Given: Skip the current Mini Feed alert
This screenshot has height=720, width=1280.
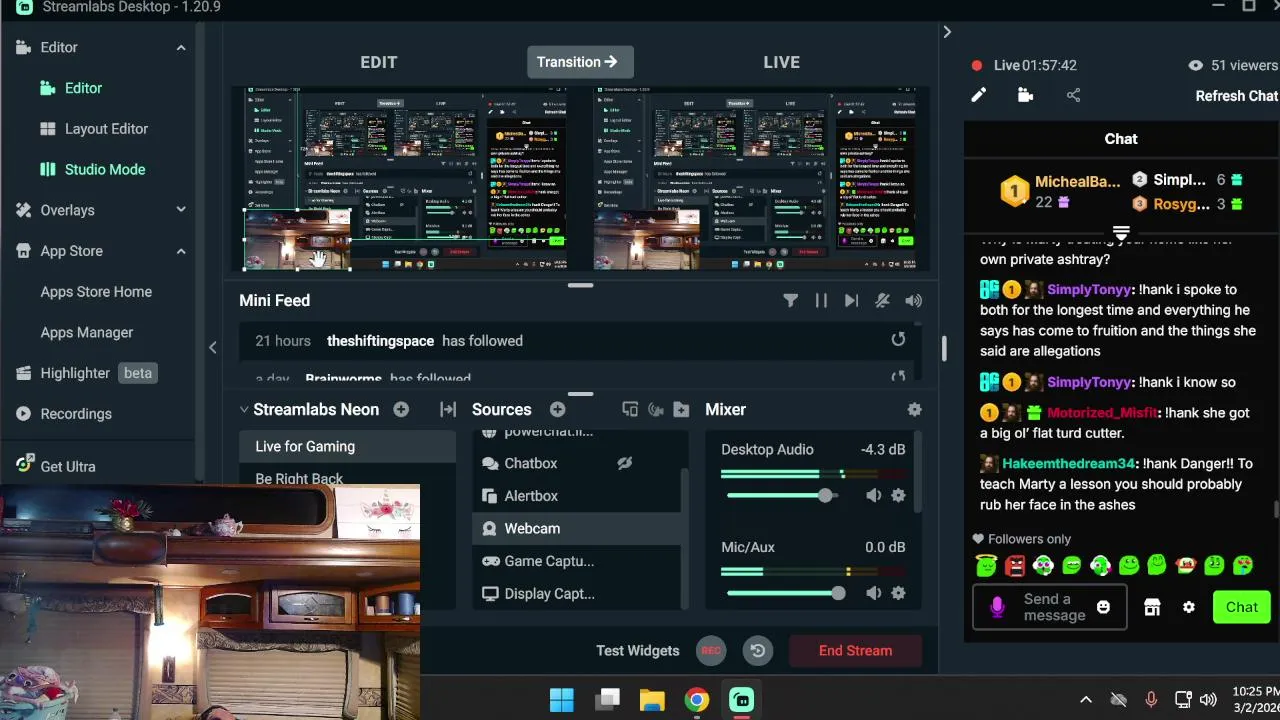Looking at the screenshot, I should tap(851, 300).
